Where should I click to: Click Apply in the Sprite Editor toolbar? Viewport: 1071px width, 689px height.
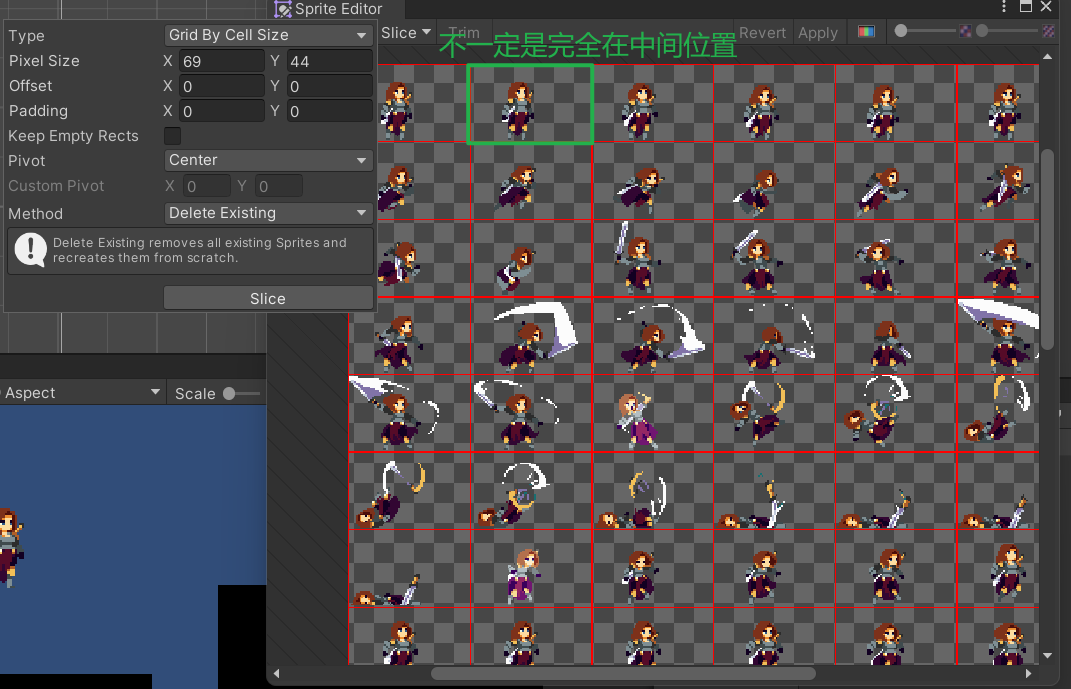pyautogui.click(x=817, y=32)
